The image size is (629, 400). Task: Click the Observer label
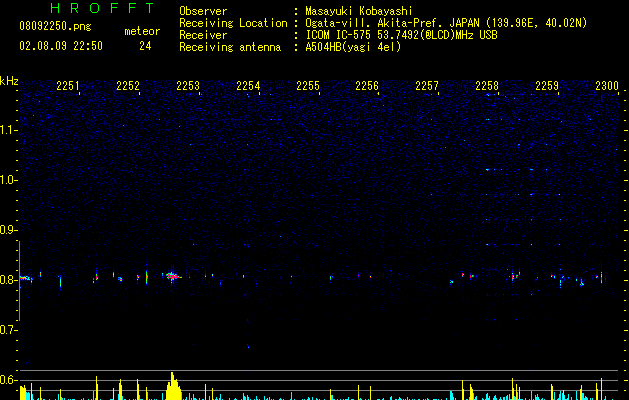click(x=203, y=11)
